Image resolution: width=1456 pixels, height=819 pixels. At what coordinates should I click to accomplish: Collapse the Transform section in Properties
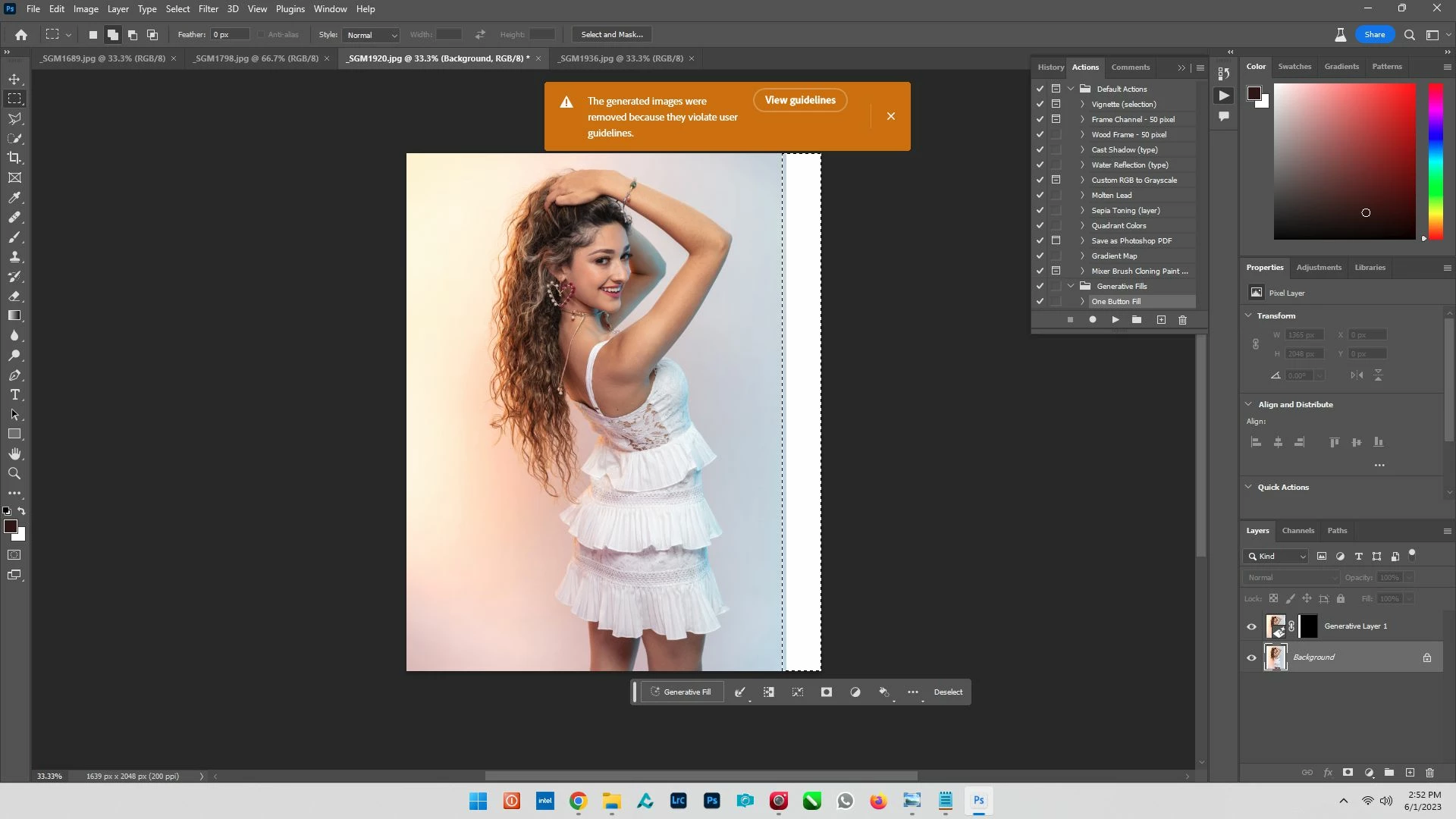click(1249, 315)
